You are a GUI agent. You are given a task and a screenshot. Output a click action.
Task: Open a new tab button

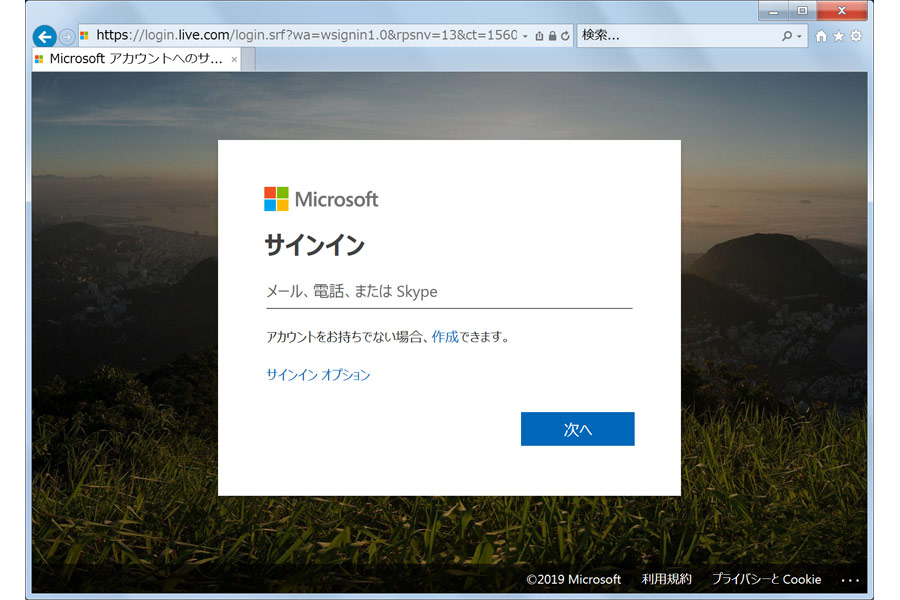(x=249, y=60)
